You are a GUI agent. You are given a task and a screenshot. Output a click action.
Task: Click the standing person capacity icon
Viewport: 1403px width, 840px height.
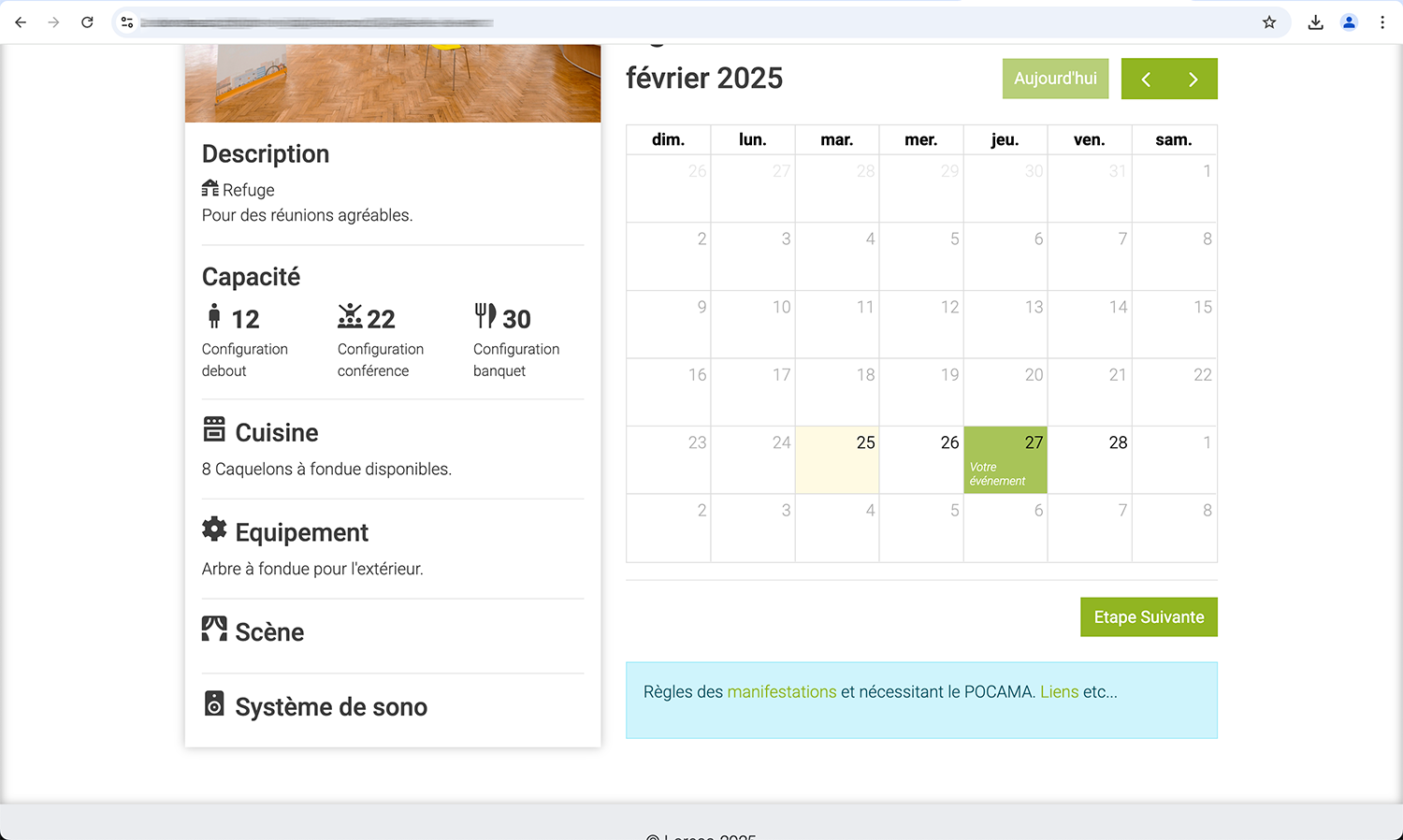pos(214,316)
